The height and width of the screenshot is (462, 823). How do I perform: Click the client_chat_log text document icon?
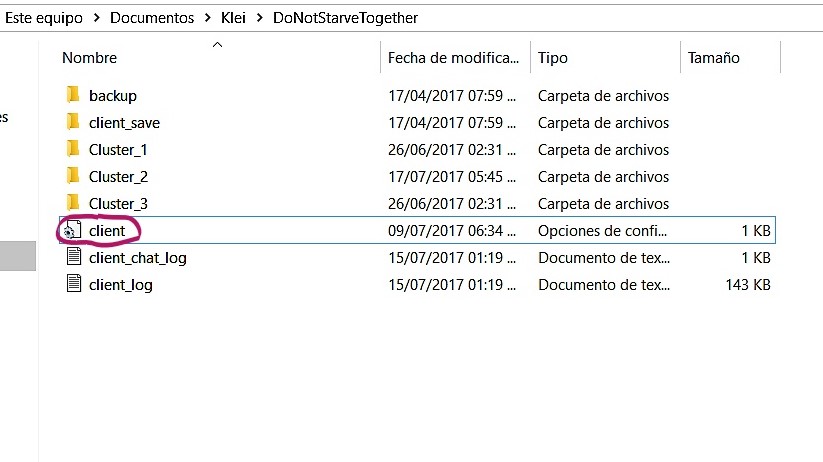point(72,257)
